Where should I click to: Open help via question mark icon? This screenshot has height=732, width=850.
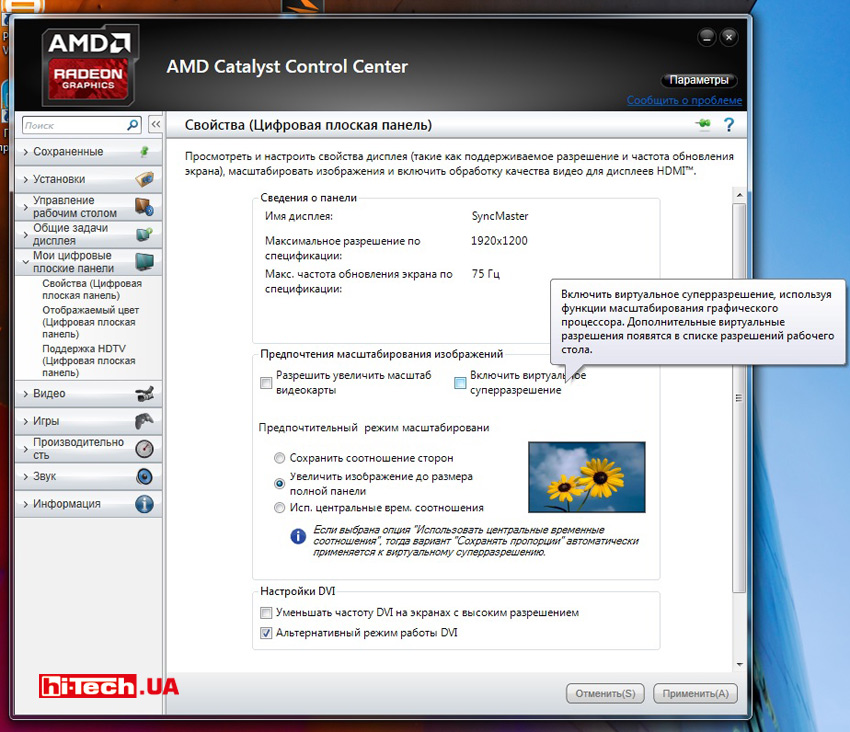click(729, 125)
